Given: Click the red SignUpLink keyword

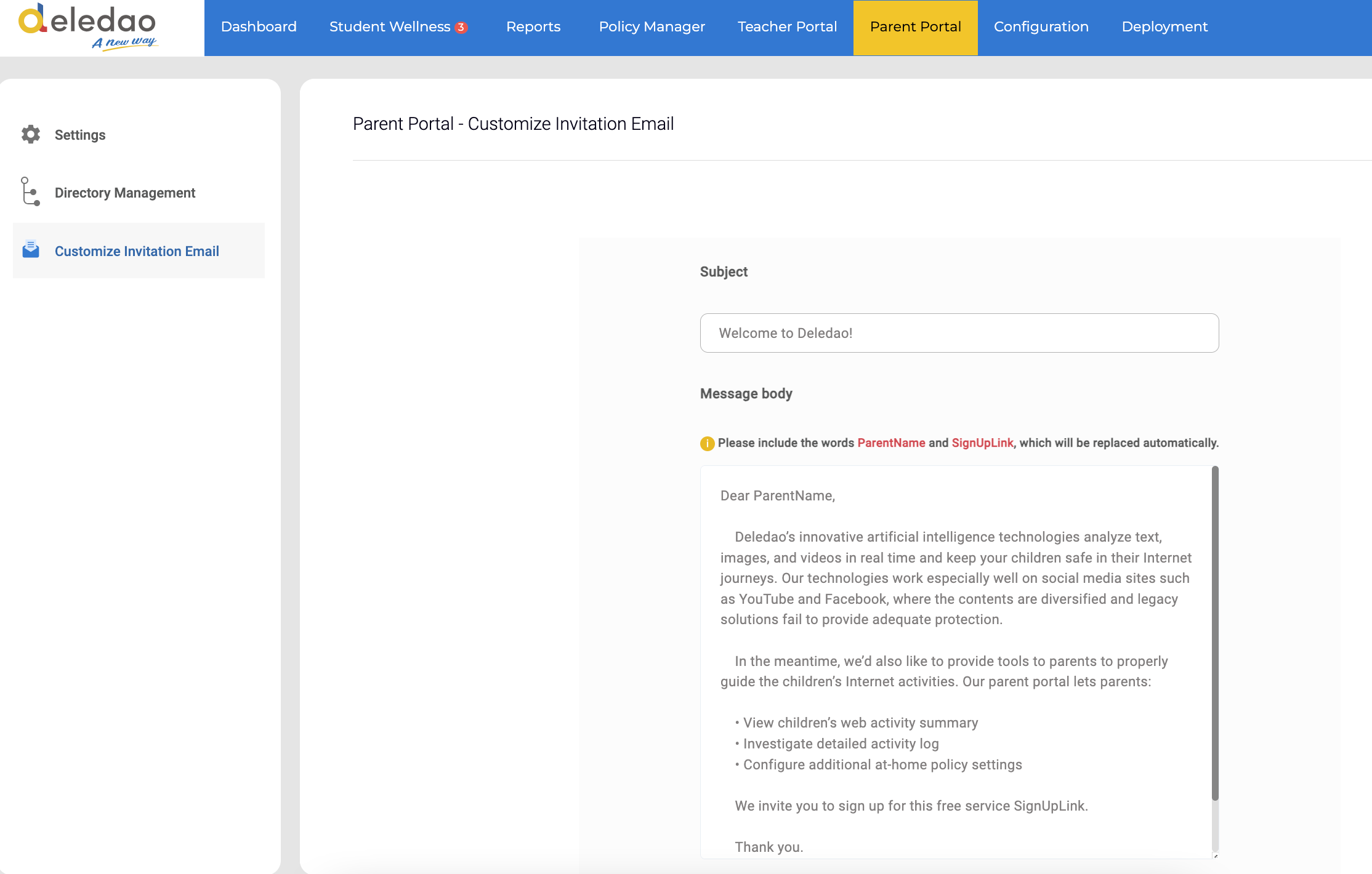Looking at the screenshot, I should coord(982,443).
